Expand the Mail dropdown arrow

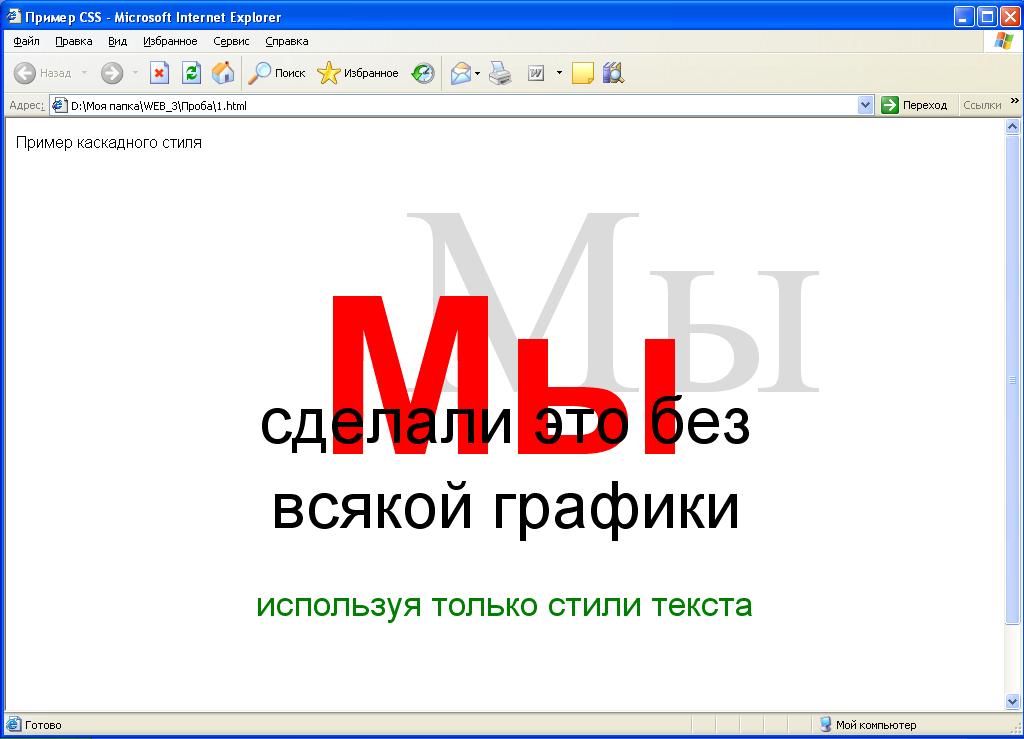pos(477,73)
